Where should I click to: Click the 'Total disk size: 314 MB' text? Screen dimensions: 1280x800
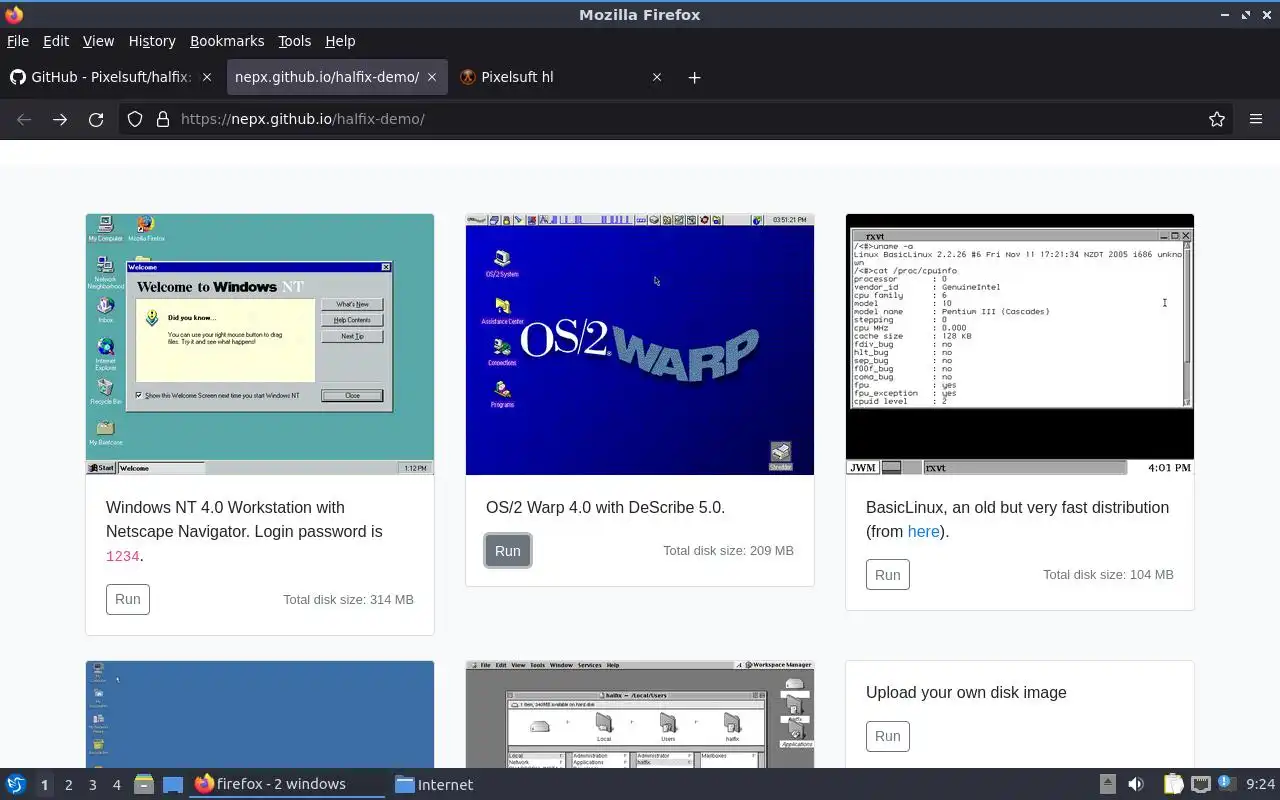(x=348, y=599)
